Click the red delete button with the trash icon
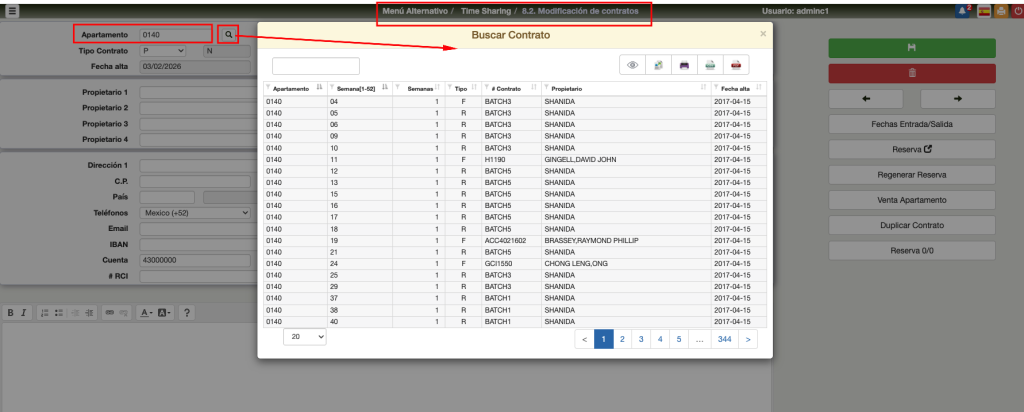 coord(911,73)
